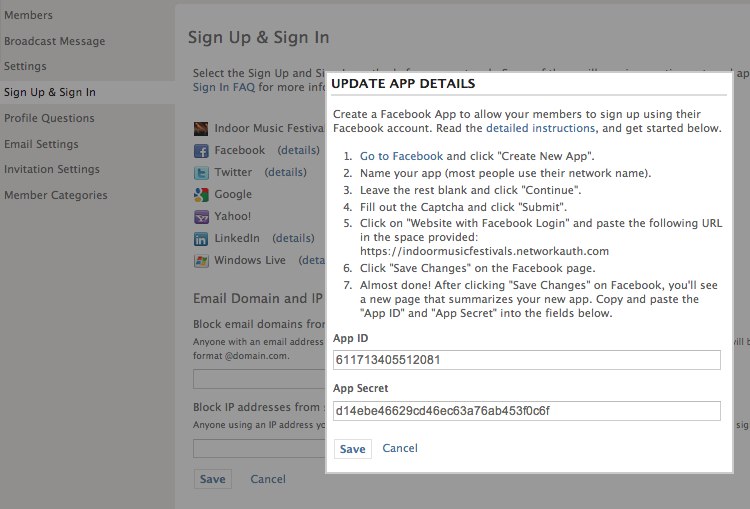
Task: Click the Indoor Music Festivals thumbnail icon
Action: pyautogui.click(x=201, y=129)
